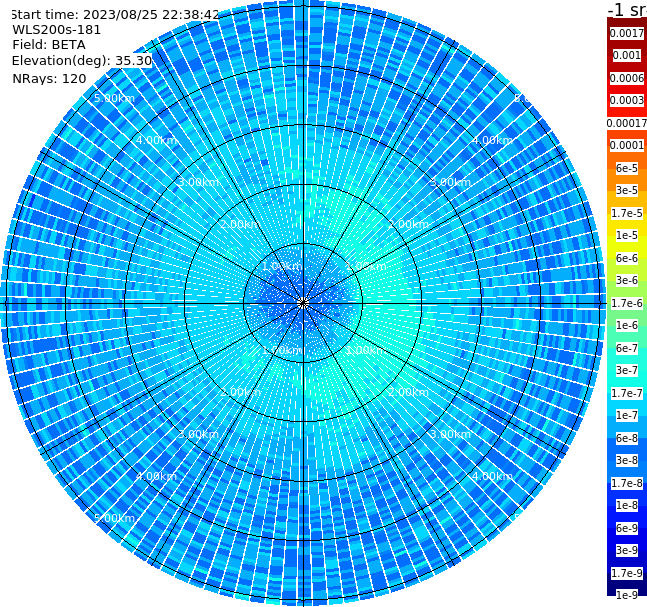Select the 1e-7 colorbar label
The height and width of the screenshot is (607, 647).
(x=627, y=415)
